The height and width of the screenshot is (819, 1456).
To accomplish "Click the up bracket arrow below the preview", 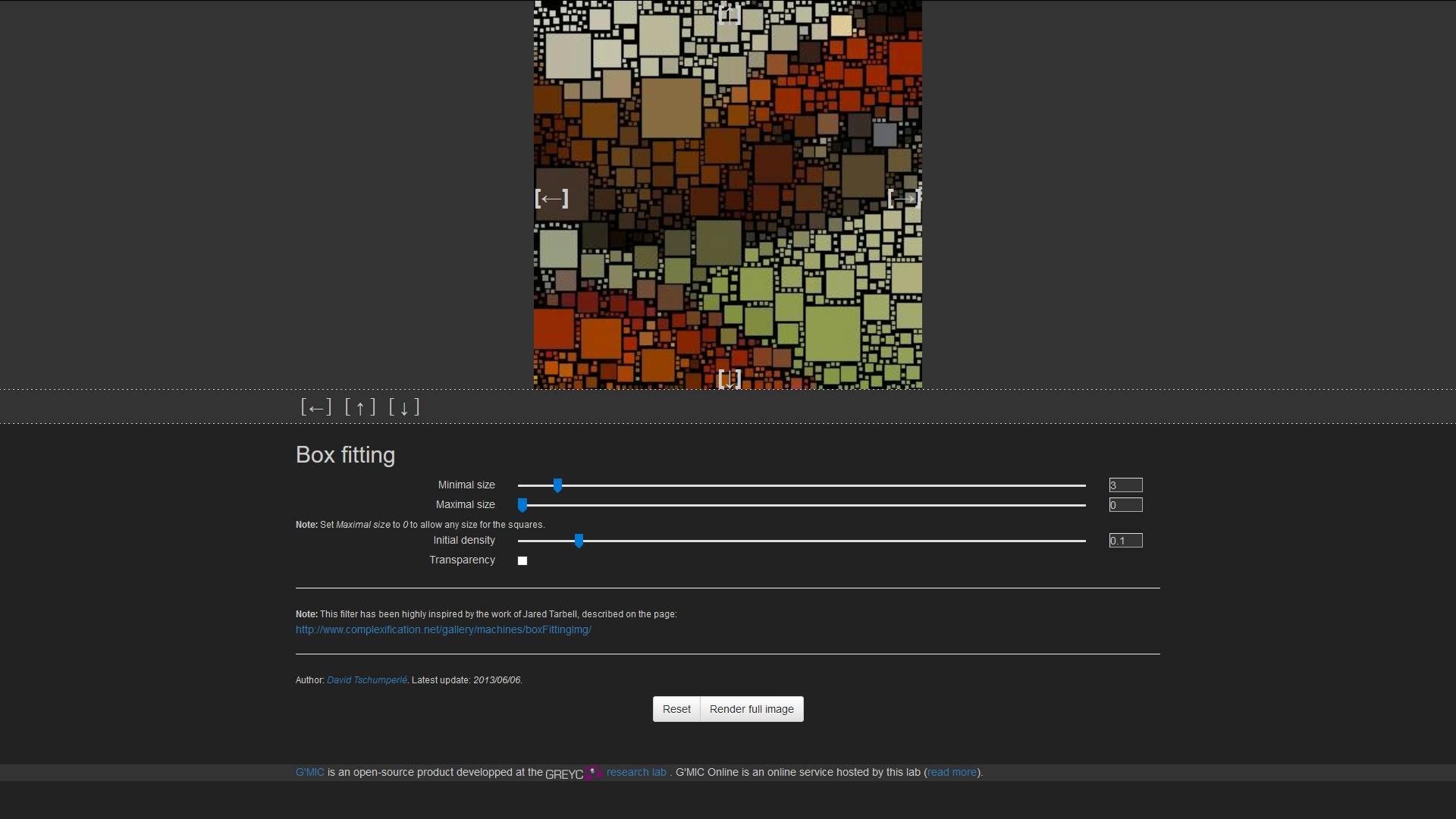I will 360,407.
